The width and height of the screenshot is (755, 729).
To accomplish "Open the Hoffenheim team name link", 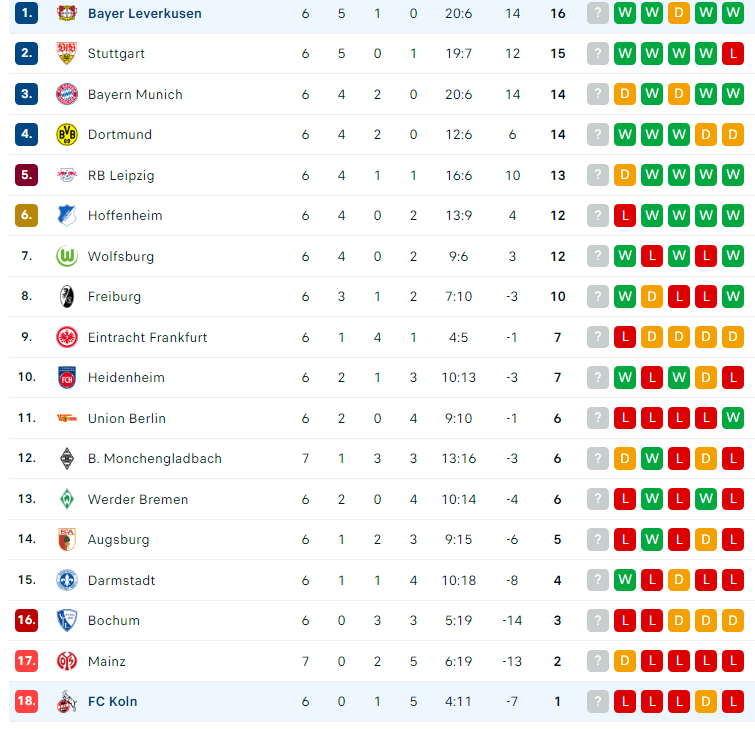I will (x=125, y=215).
